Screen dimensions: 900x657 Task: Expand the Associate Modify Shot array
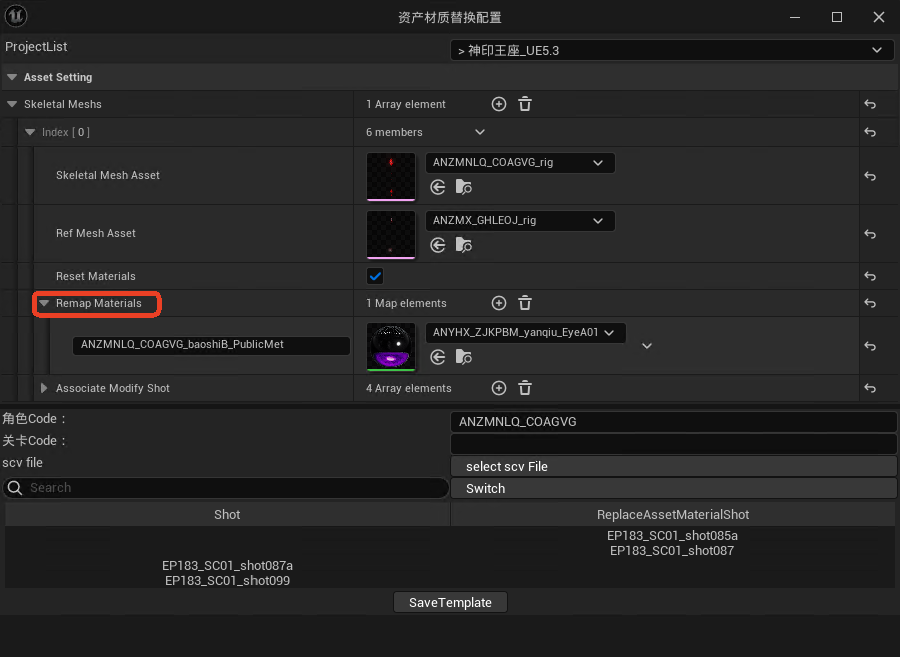pos(44,388)
